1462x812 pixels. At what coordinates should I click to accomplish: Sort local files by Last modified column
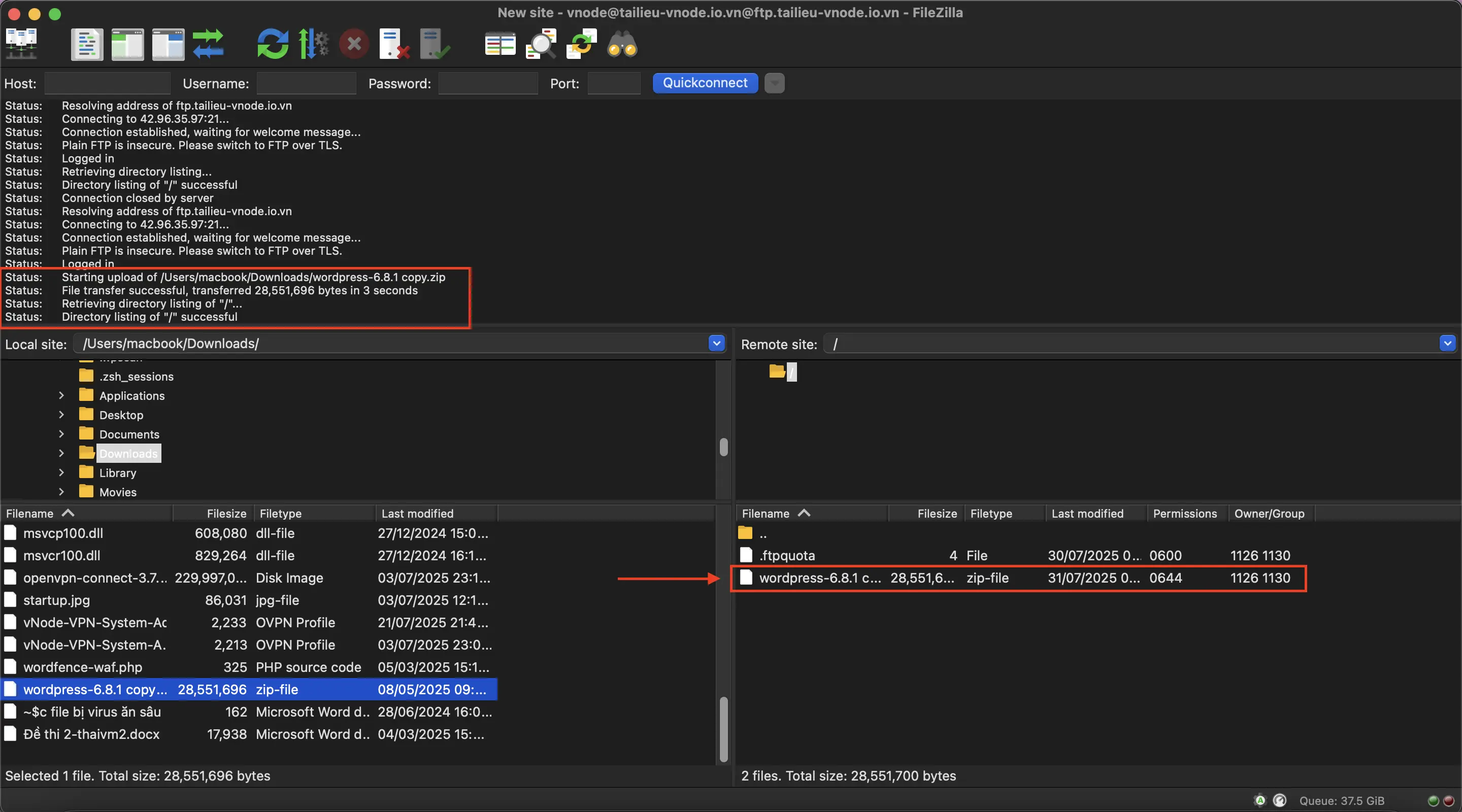437,514
